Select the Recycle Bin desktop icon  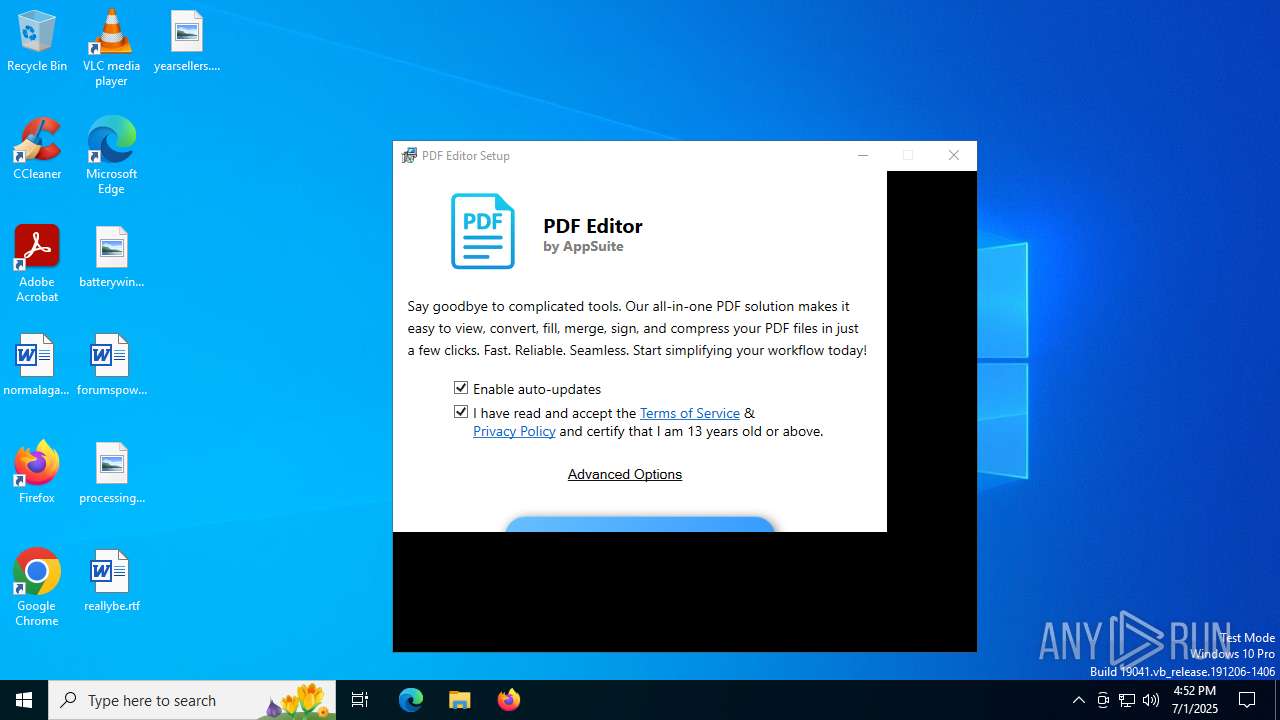coord(37,41)
